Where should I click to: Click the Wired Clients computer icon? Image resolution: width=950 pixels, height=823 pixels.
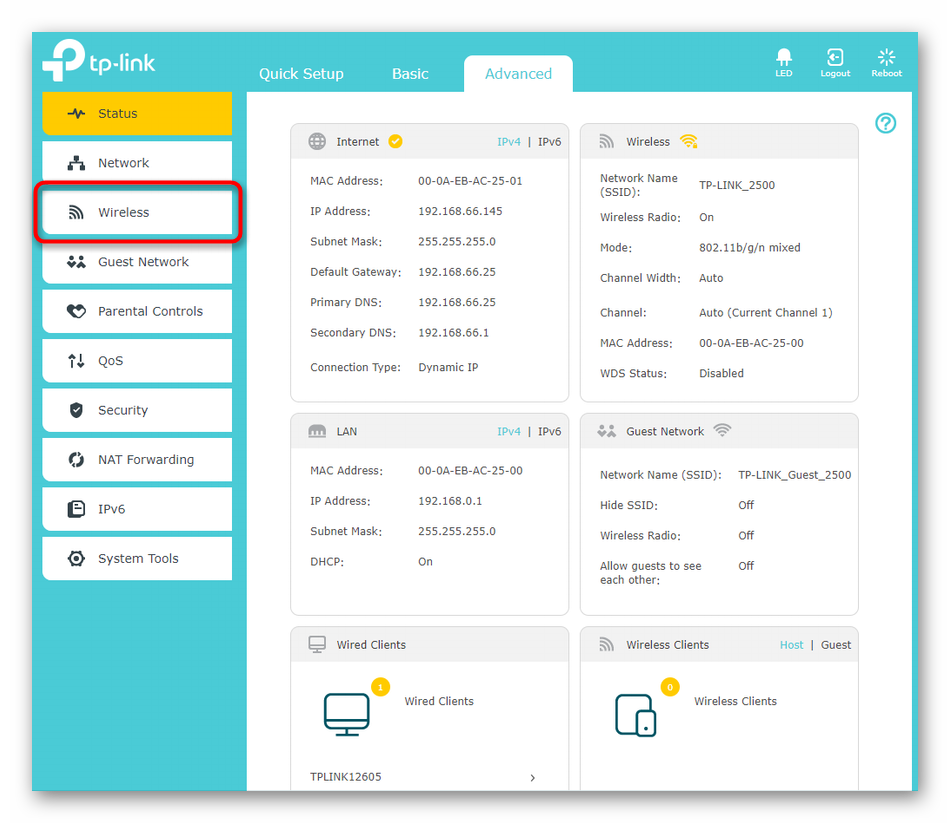347,714
